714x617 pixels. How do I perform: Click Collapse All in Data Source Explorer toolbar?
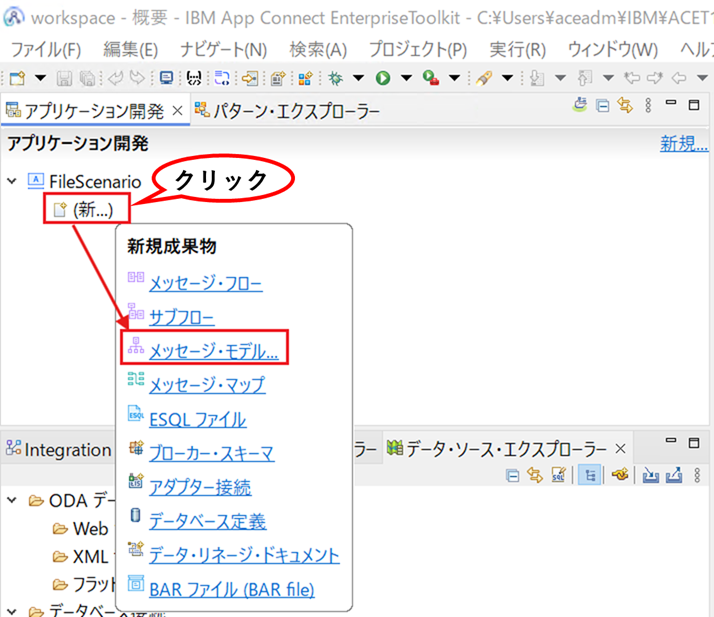[x=513, y=476]
